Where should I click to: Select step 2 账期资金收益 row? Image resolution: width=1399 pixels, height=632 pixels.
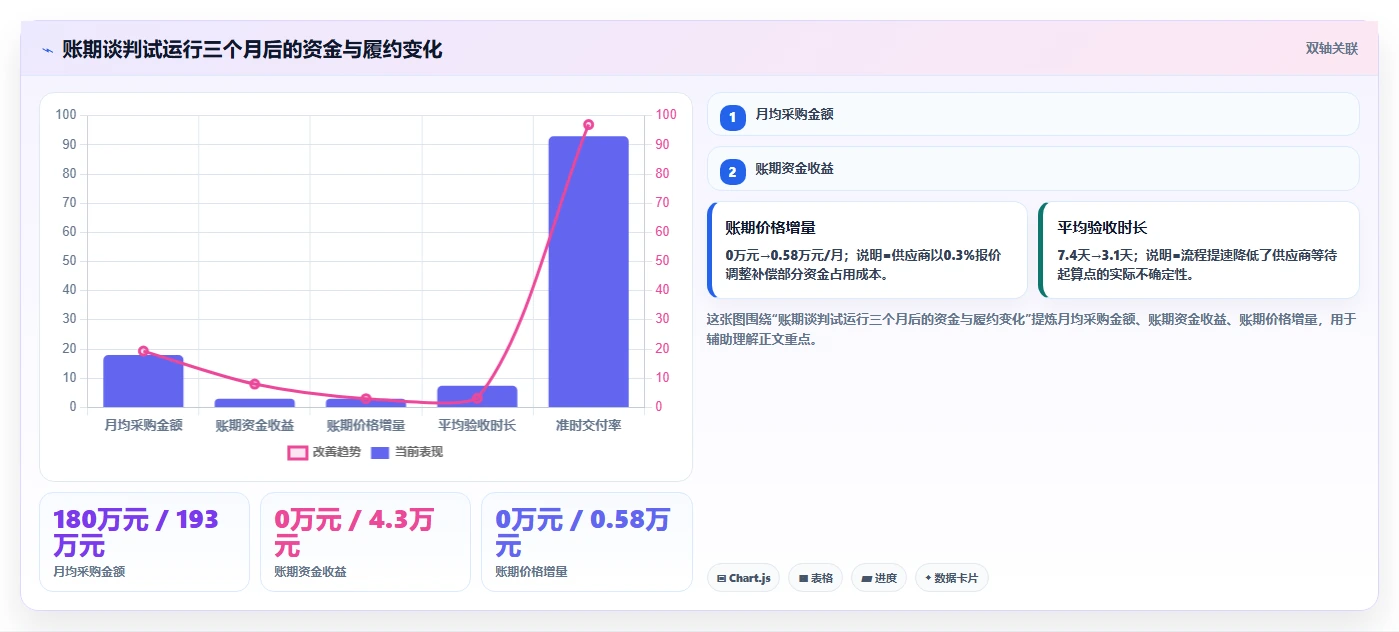(1033, 168)
